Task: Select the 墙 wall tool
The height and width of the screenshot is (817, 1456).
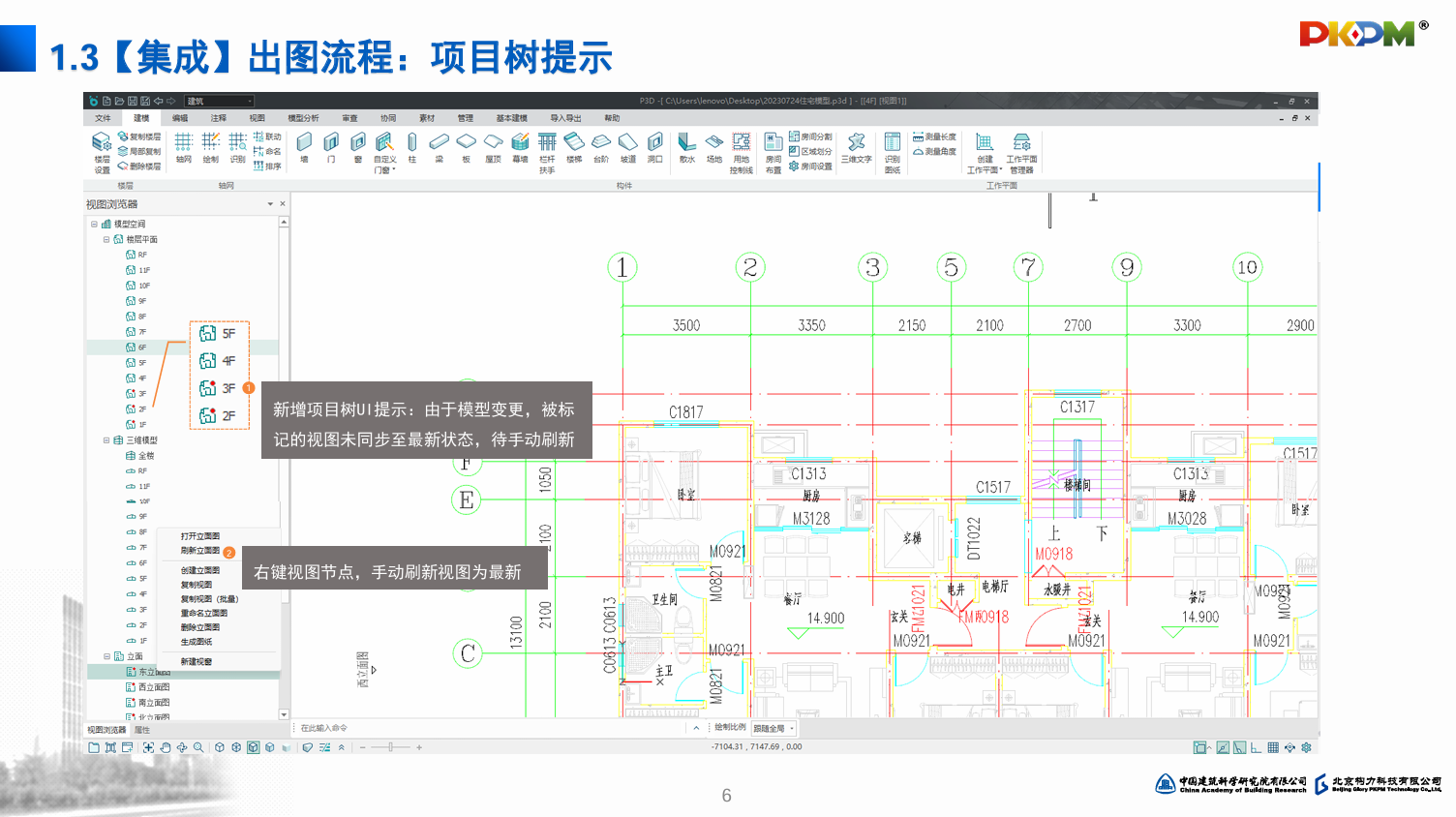Action: 304,148
